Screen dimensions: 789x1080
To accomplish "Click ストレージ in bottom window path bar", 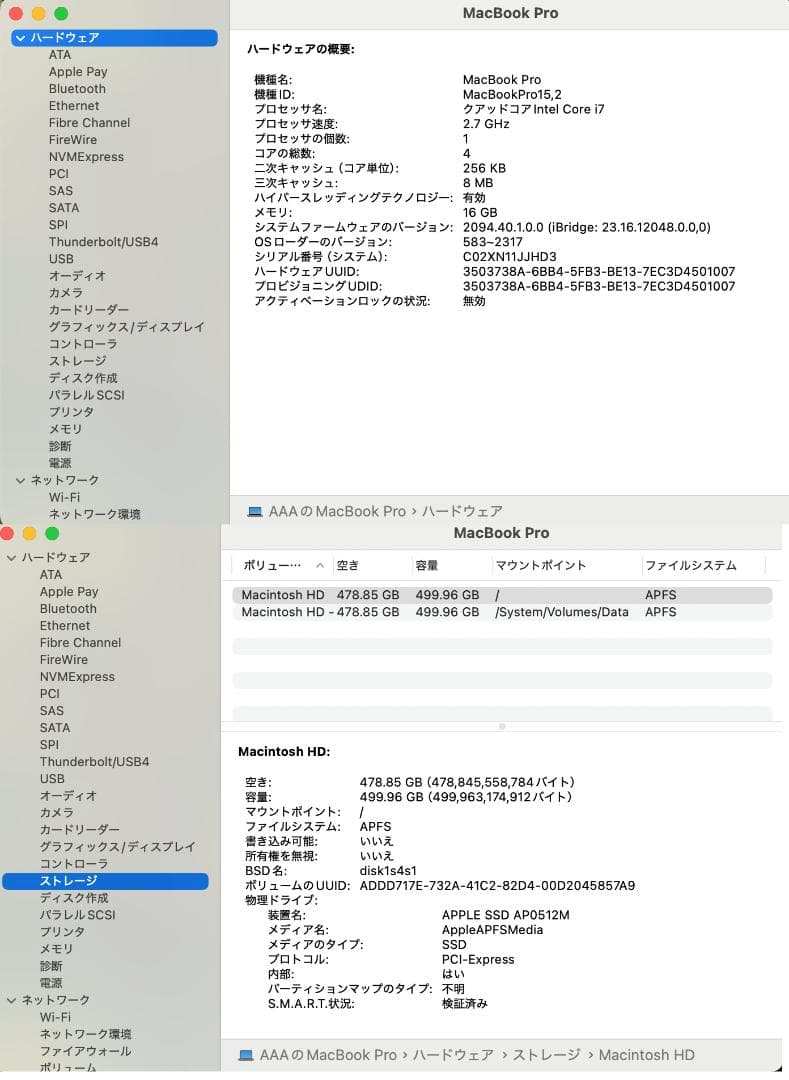I will (547, 1055).
